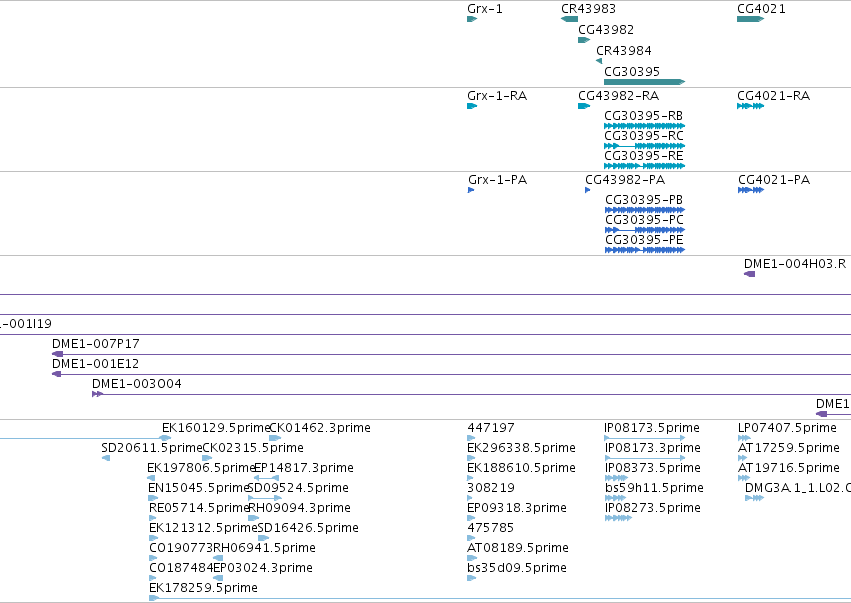The width and height of the screenshot is (851, 603).
Task: Click the 308219 EST feature
Action: coord(470,498)
